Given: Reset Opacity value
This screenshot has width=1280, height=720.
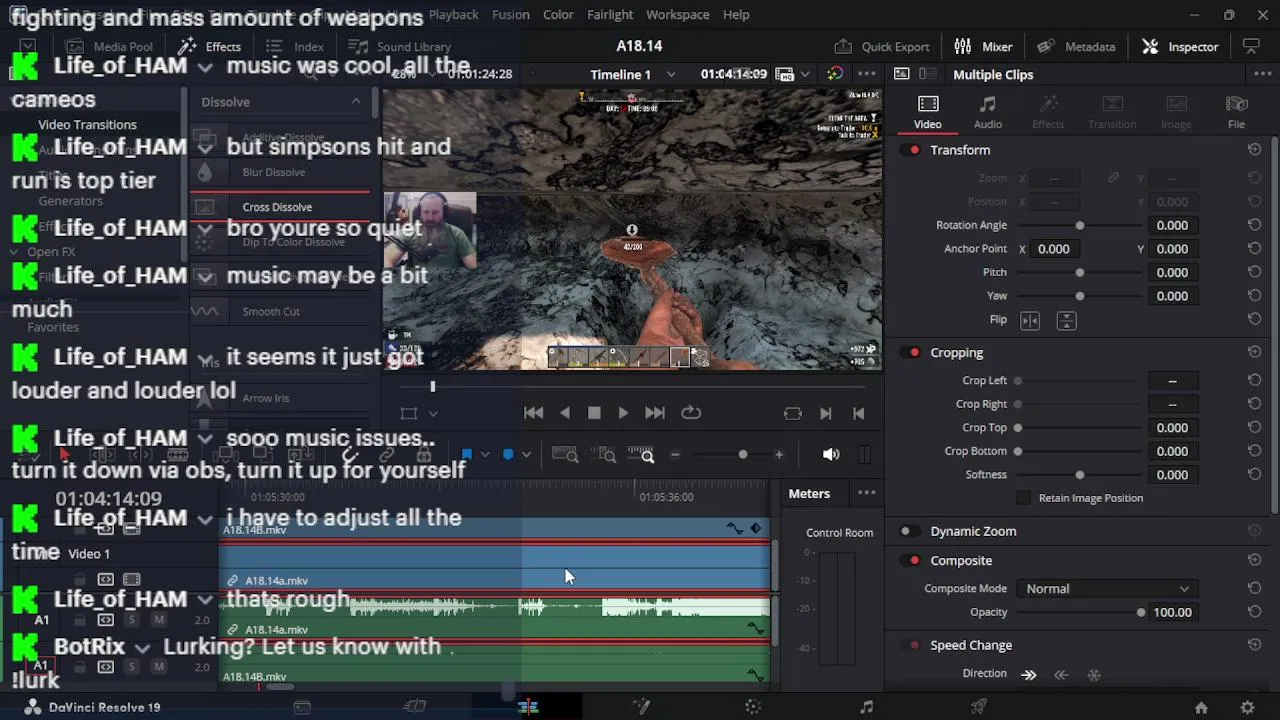Looking at the screenshot, I should coord(1254,612).
